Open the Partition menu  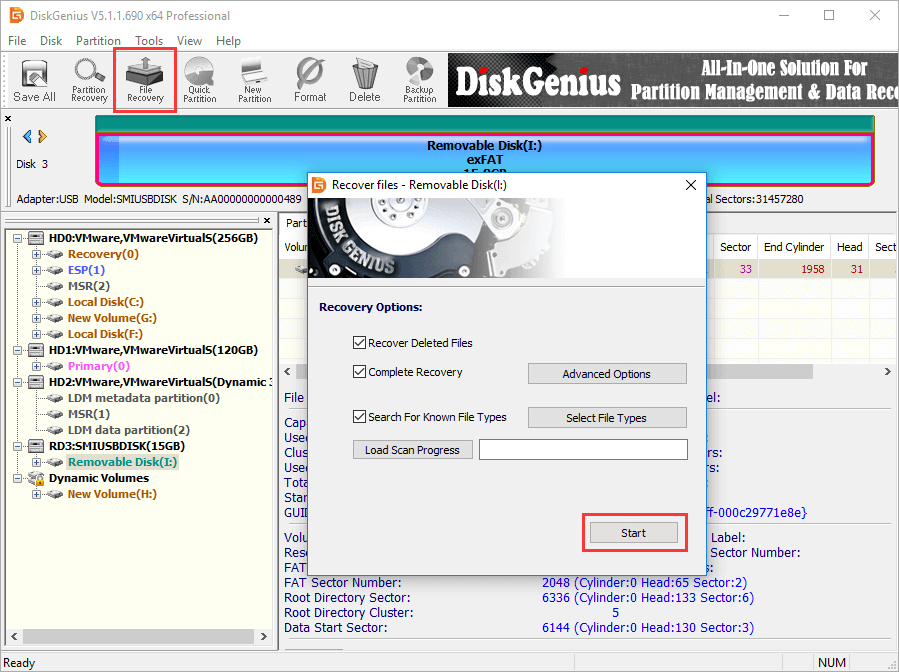(x=98, y=41)
